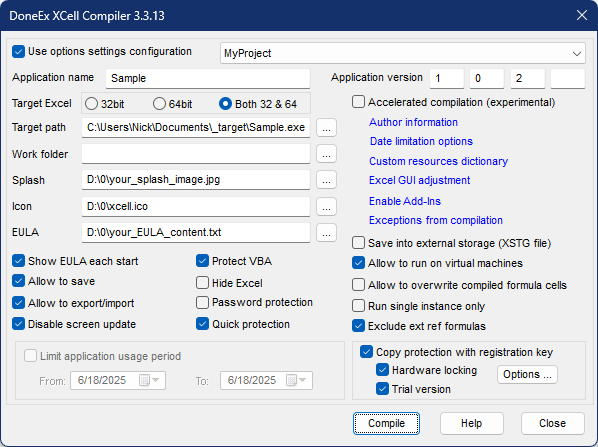Toggle Protect VBA checkbox
Viewport: 598px width, 447px height.
[203, 261]
